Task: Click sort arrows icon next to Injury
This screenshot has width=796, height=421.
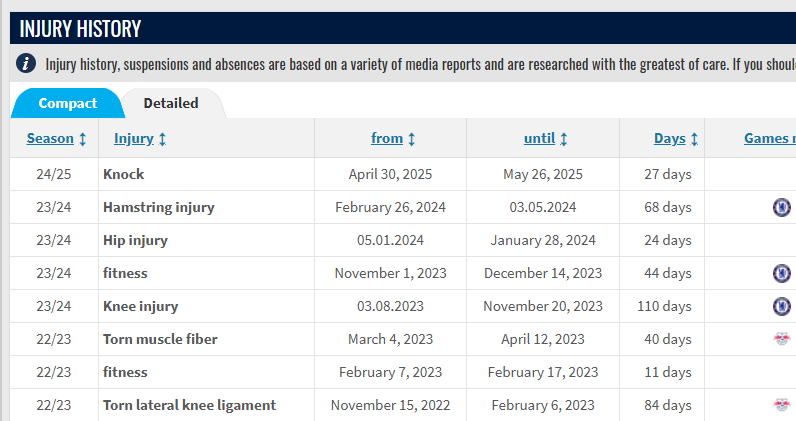Action: pos(162,139)
